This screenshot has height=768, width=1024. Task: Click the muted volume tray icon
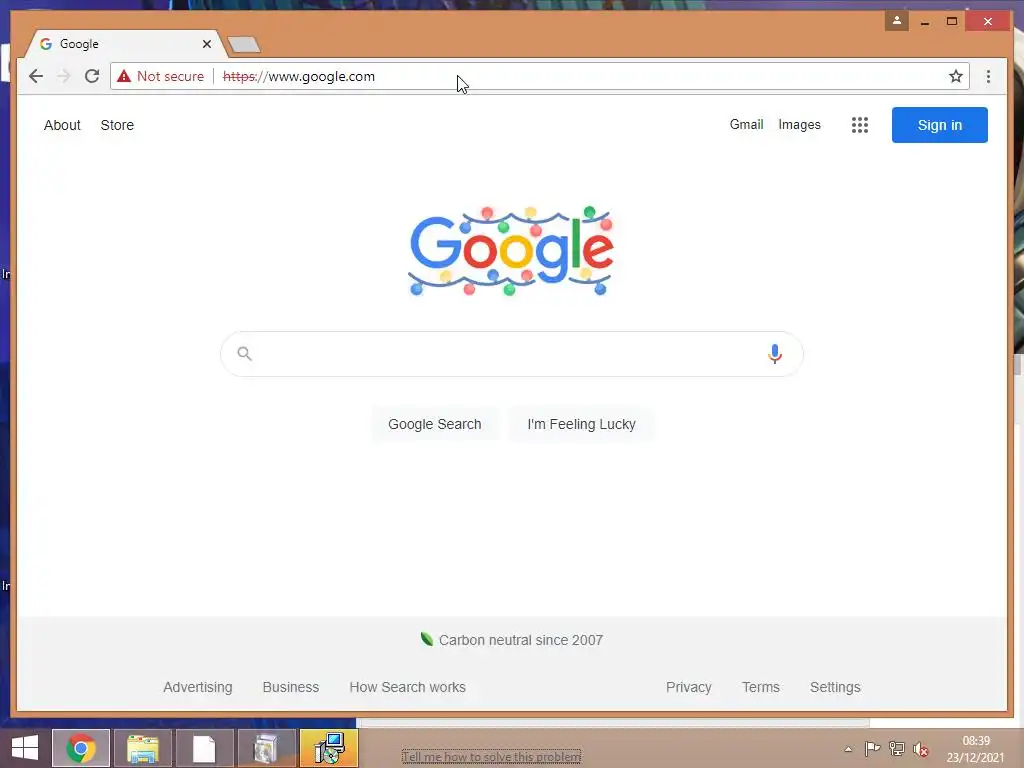click(921, 749)
